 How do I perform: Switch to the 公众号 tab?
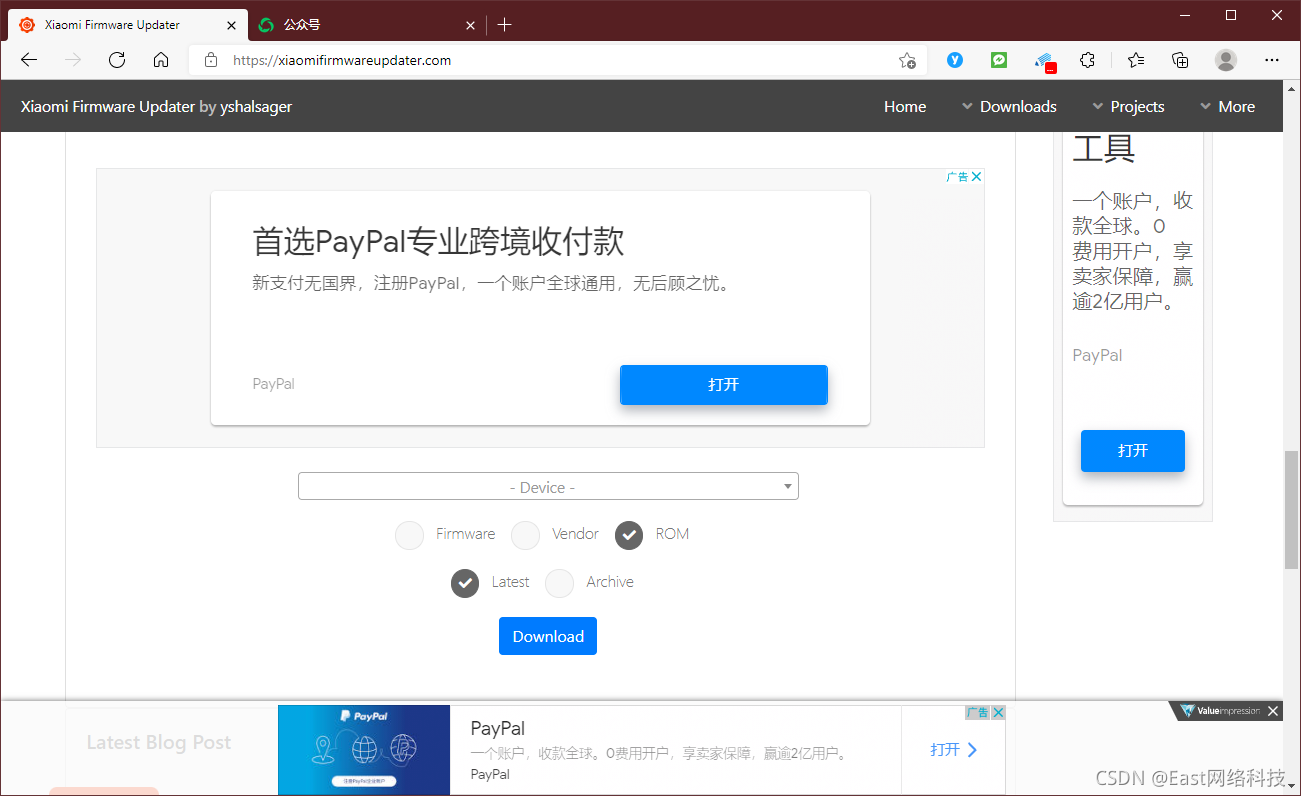tap(366, 25)
